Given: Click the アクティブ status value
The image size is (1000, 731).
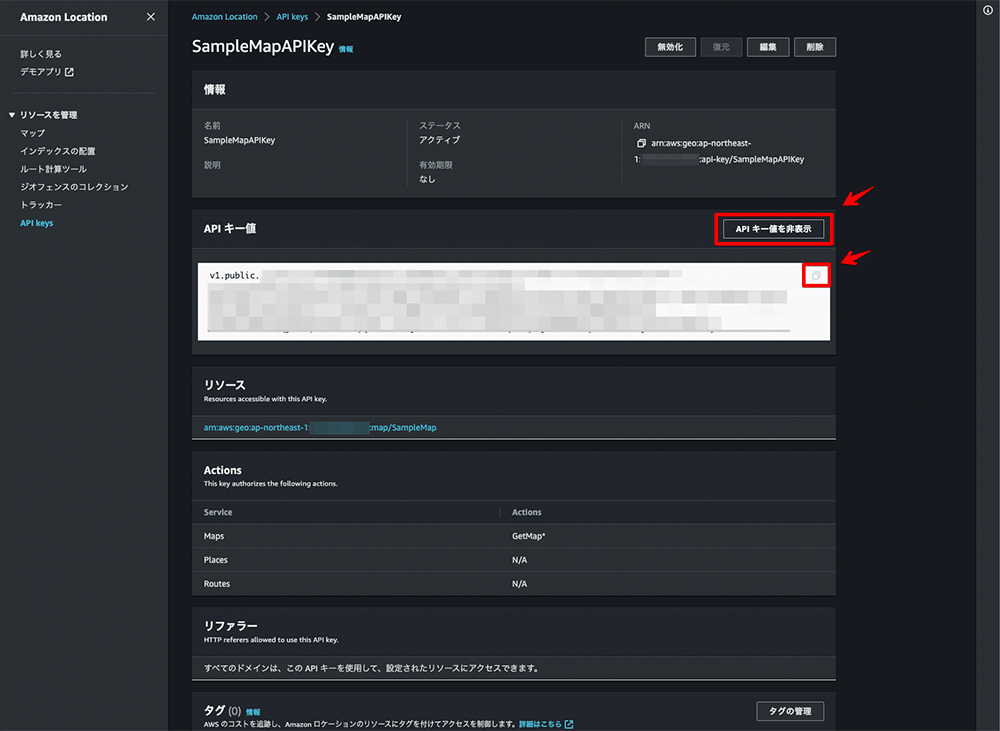Looking at the screenshot, I should [x=439, y=140].
